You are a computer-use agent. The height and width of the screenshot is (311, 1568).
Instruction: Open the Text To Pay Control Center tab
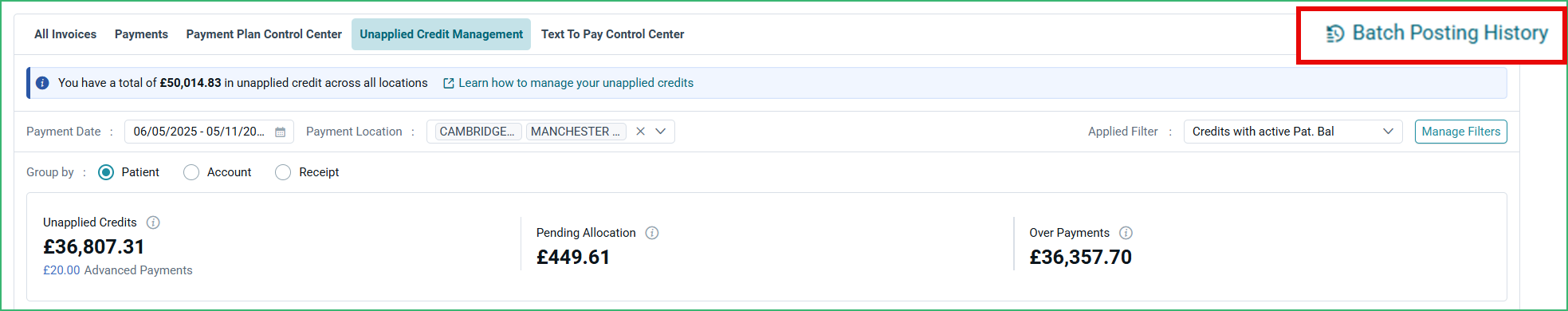(612, 34)
